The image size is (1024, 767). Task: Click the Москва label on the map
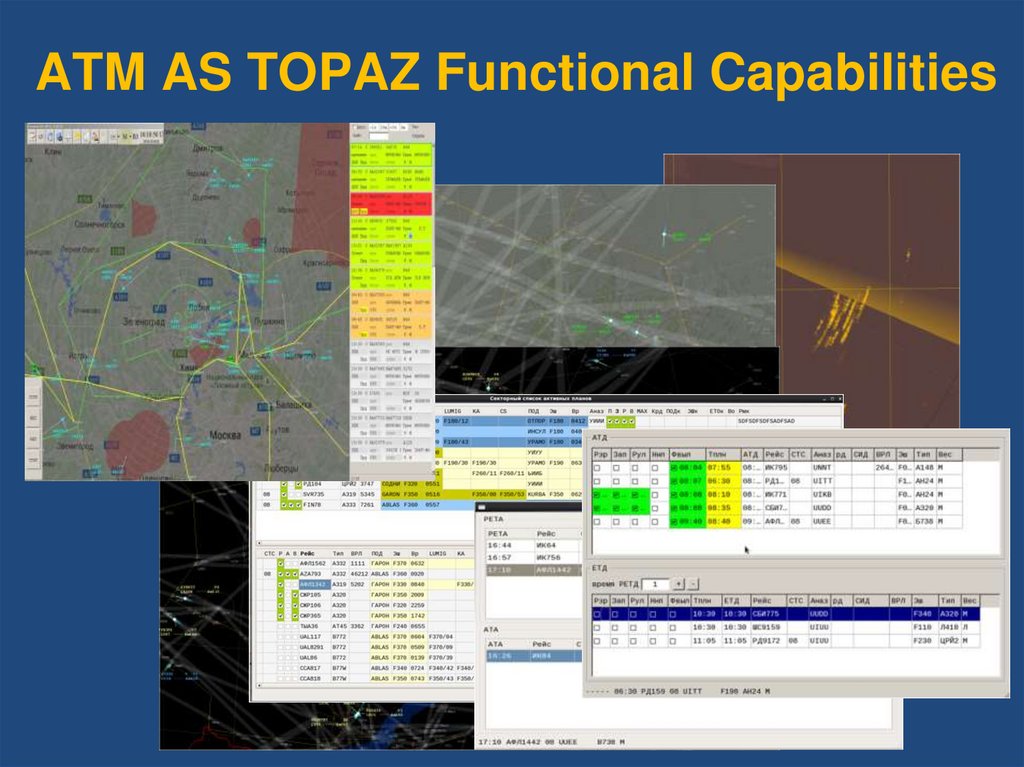pyautogui.click(x=225, y=435)
